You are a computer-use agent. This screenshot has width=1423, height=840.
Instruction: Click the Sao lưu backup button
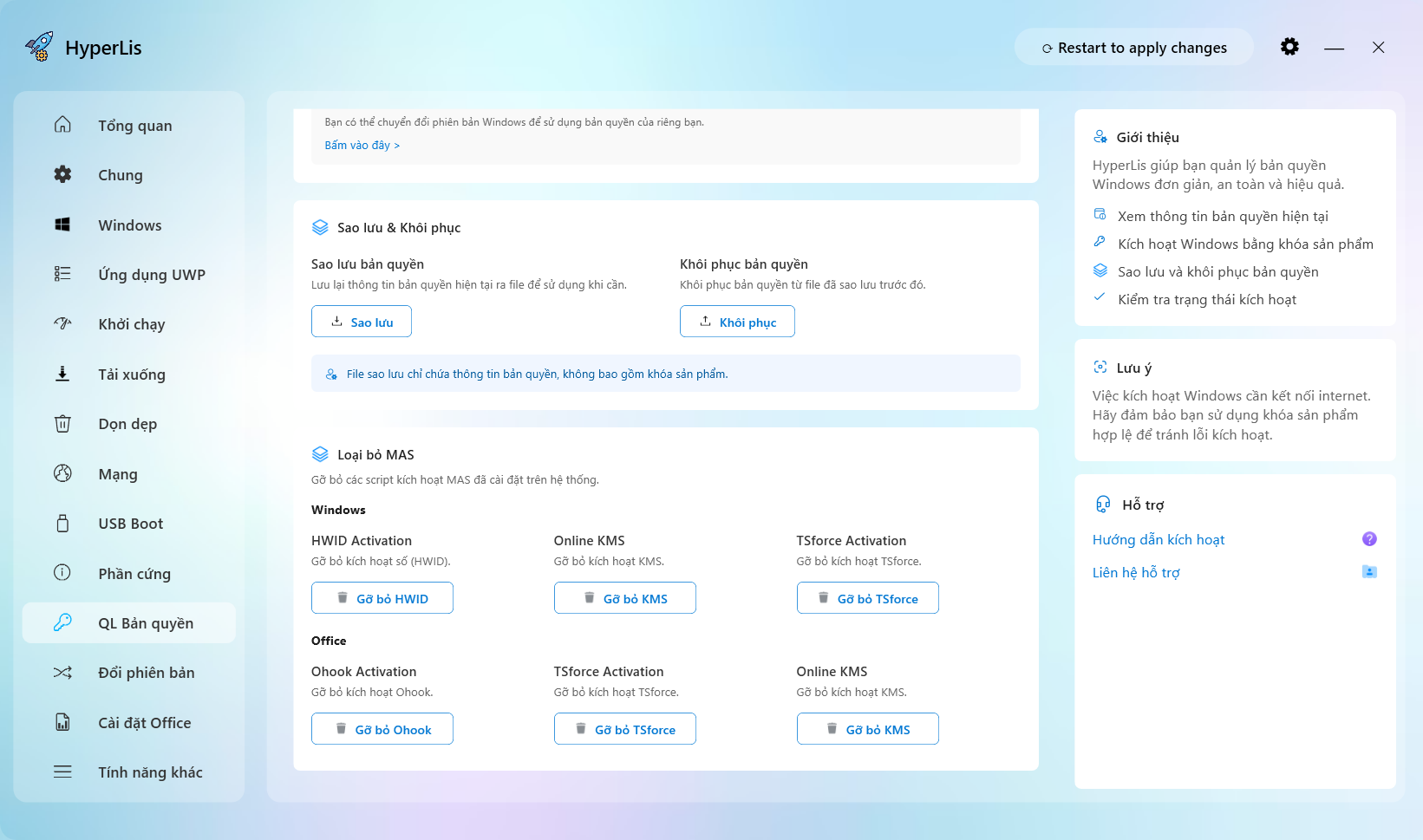361,322
